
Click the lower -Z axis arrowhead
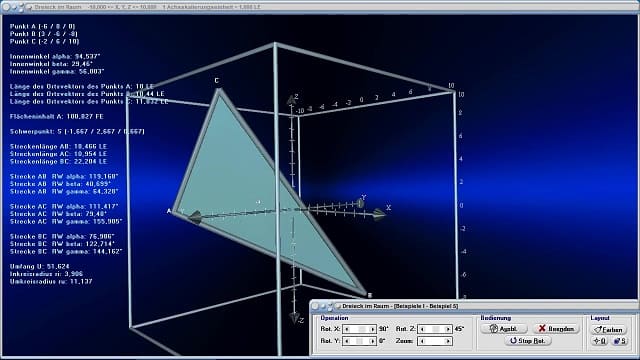click(x=294, y=318)
